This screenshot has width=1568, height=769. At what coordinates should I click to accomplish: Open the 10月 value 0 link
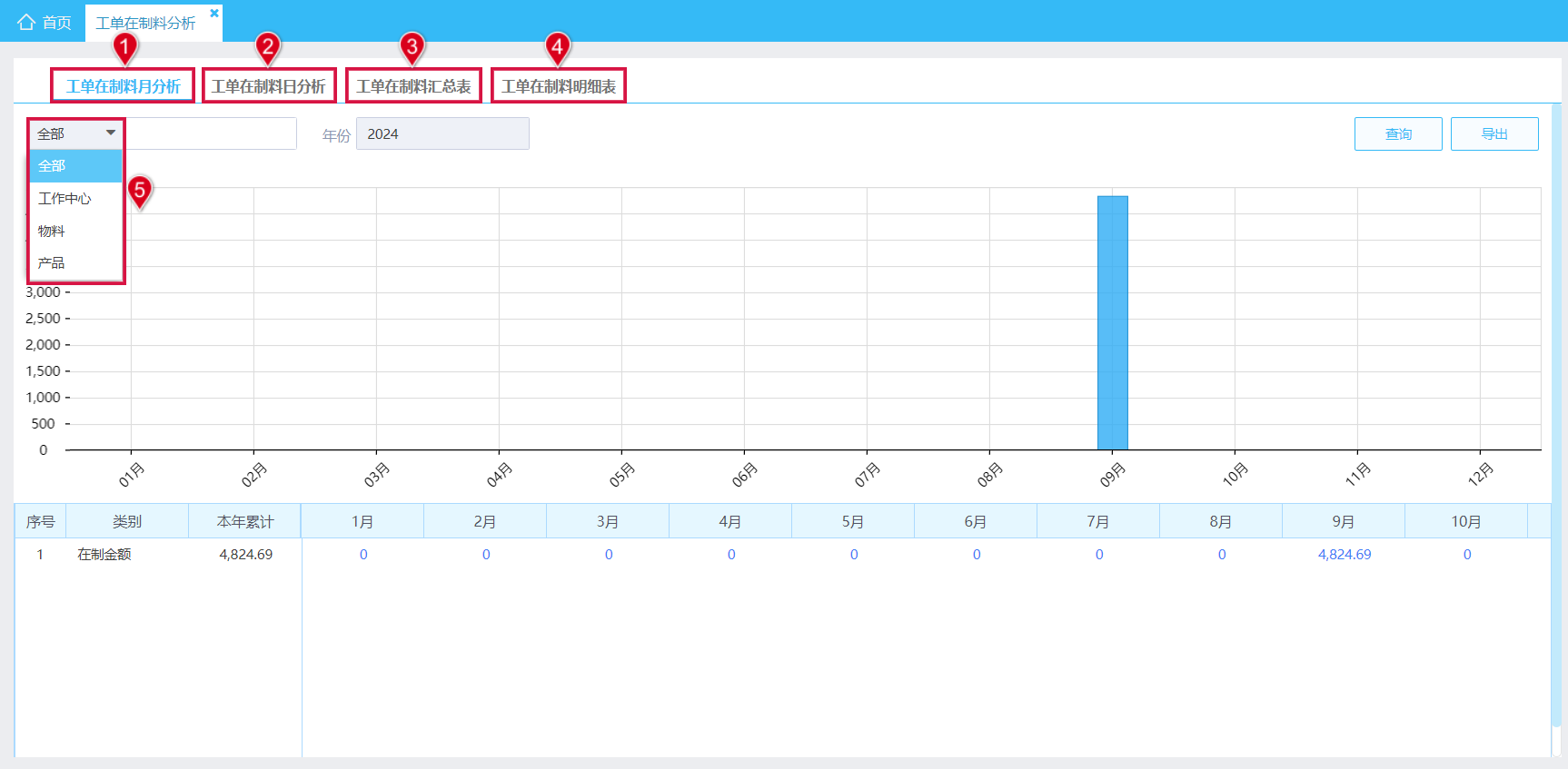tap(1467, 555)
